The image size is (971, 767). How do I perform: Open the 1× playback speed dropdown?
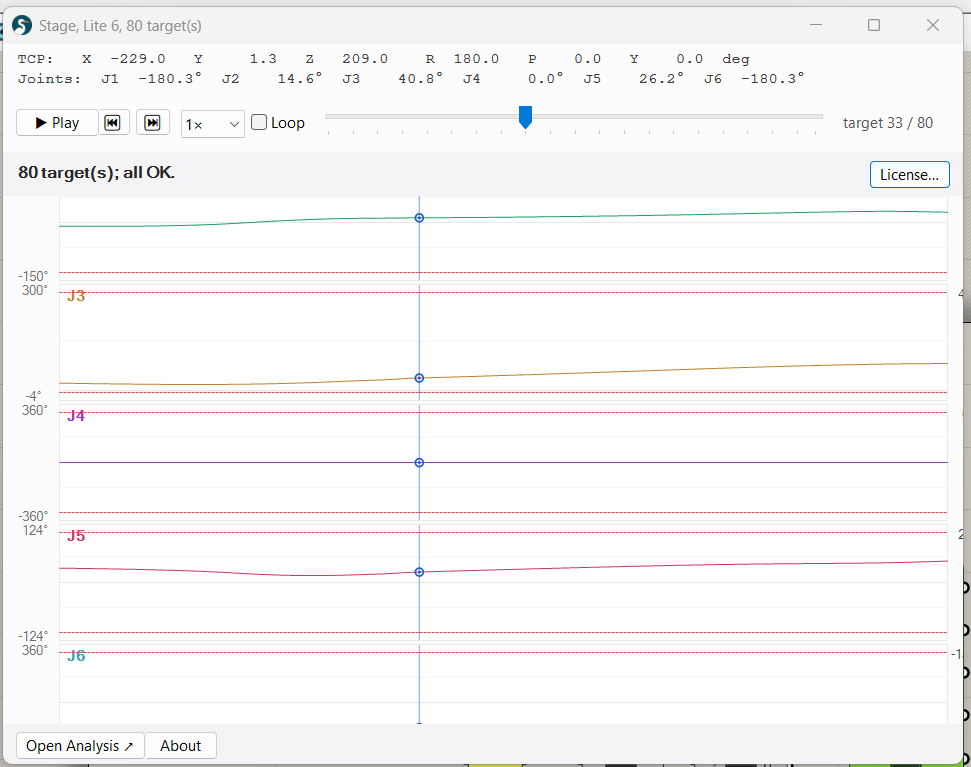point(212,124)
